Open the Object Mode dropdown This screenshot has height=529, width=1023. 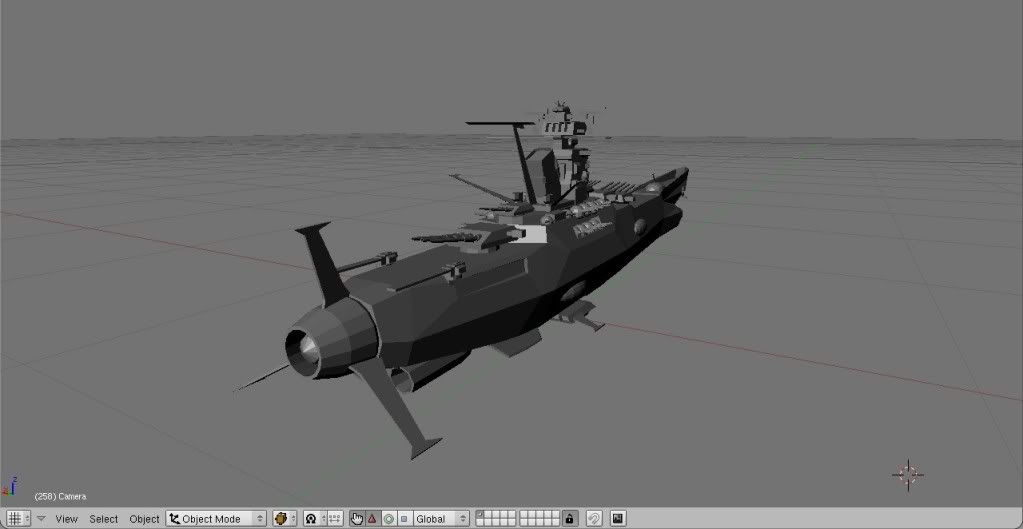tap(216, 519)
